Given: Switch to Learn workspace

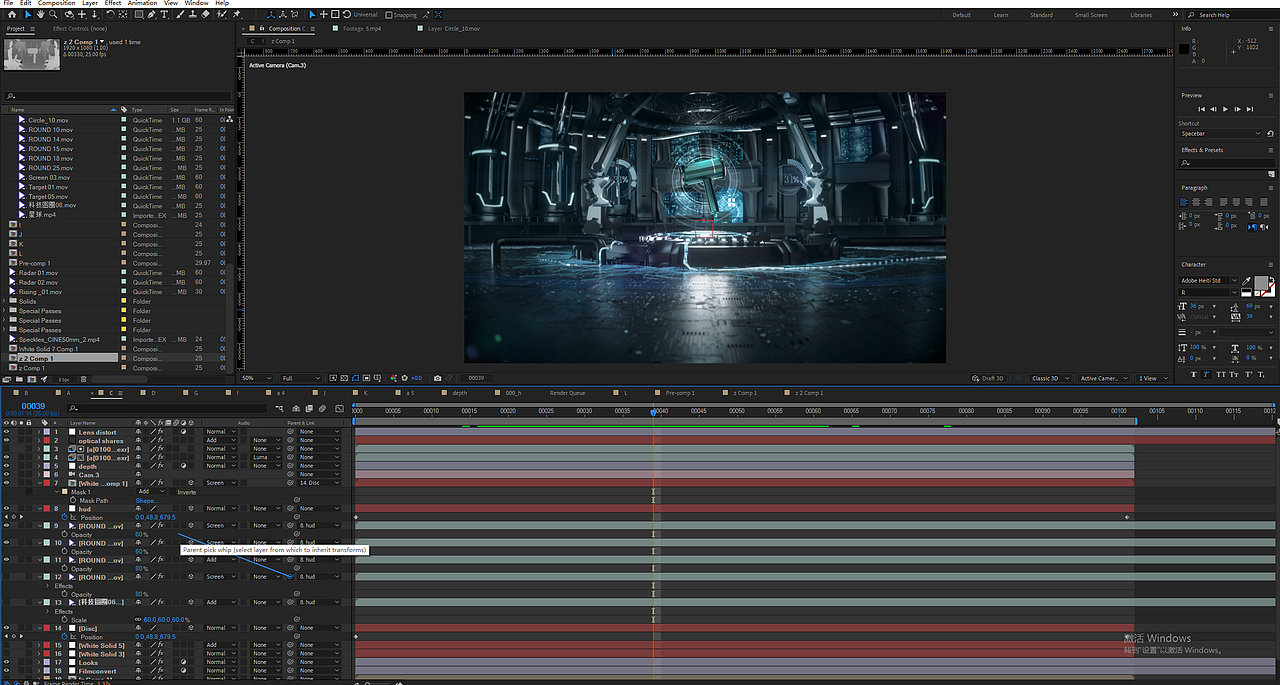Looking at the screenshot, I should point(1001,15).
